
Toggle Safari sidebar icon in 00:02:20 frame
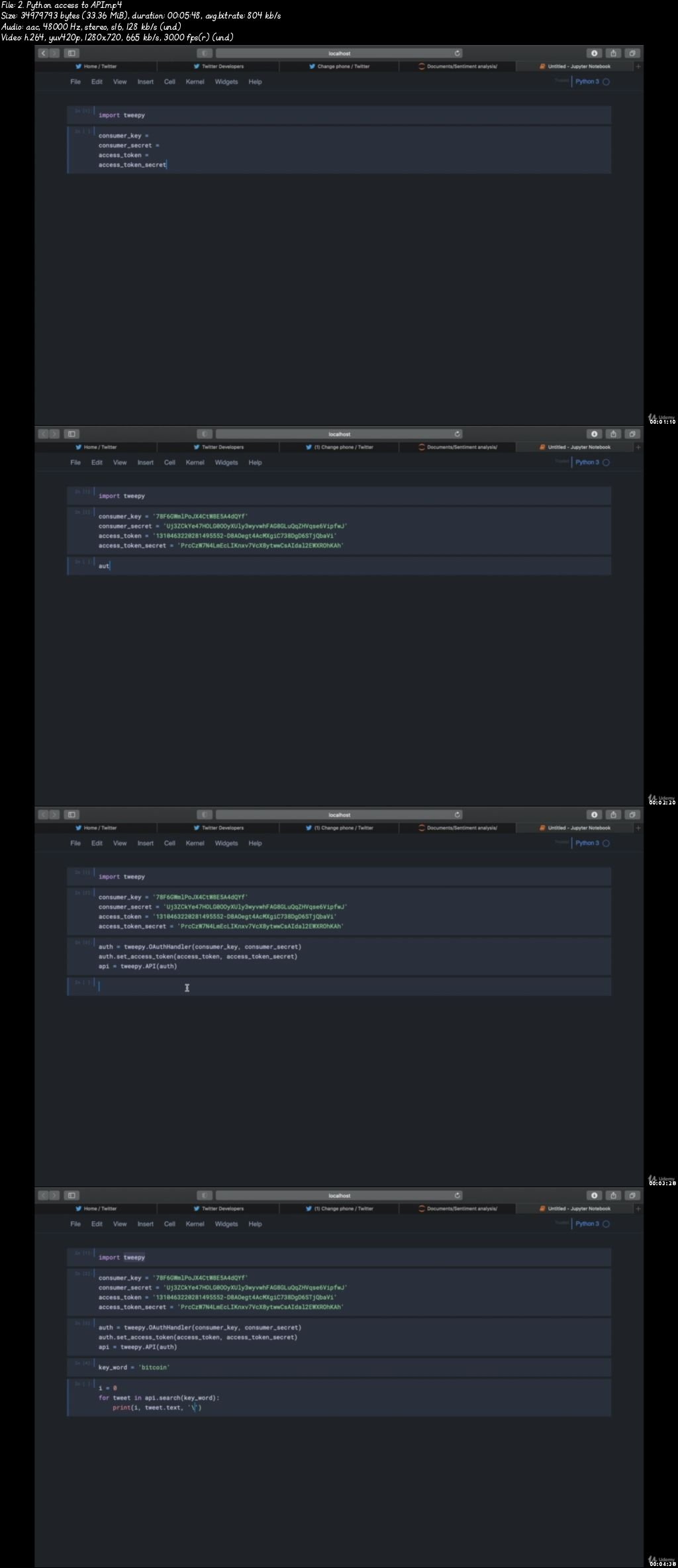tap(72, 434)
